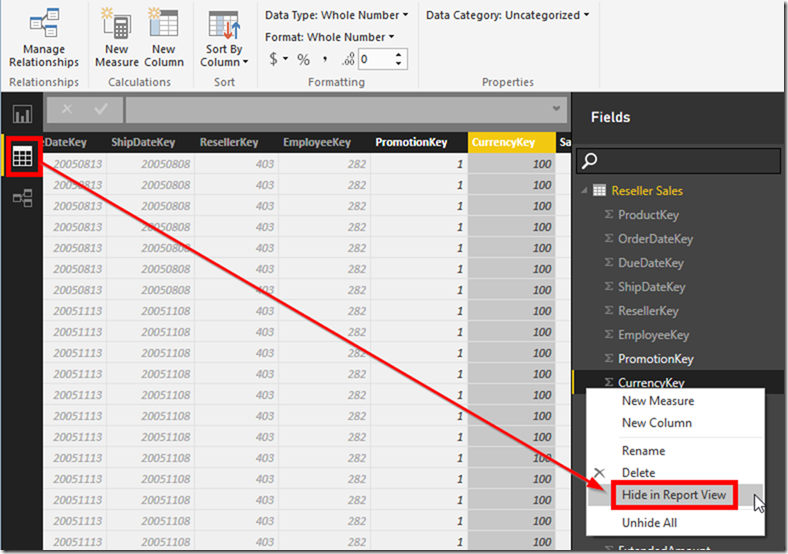Expand the formula bar chevron
788x554 pixels.
tap(556, 109)
